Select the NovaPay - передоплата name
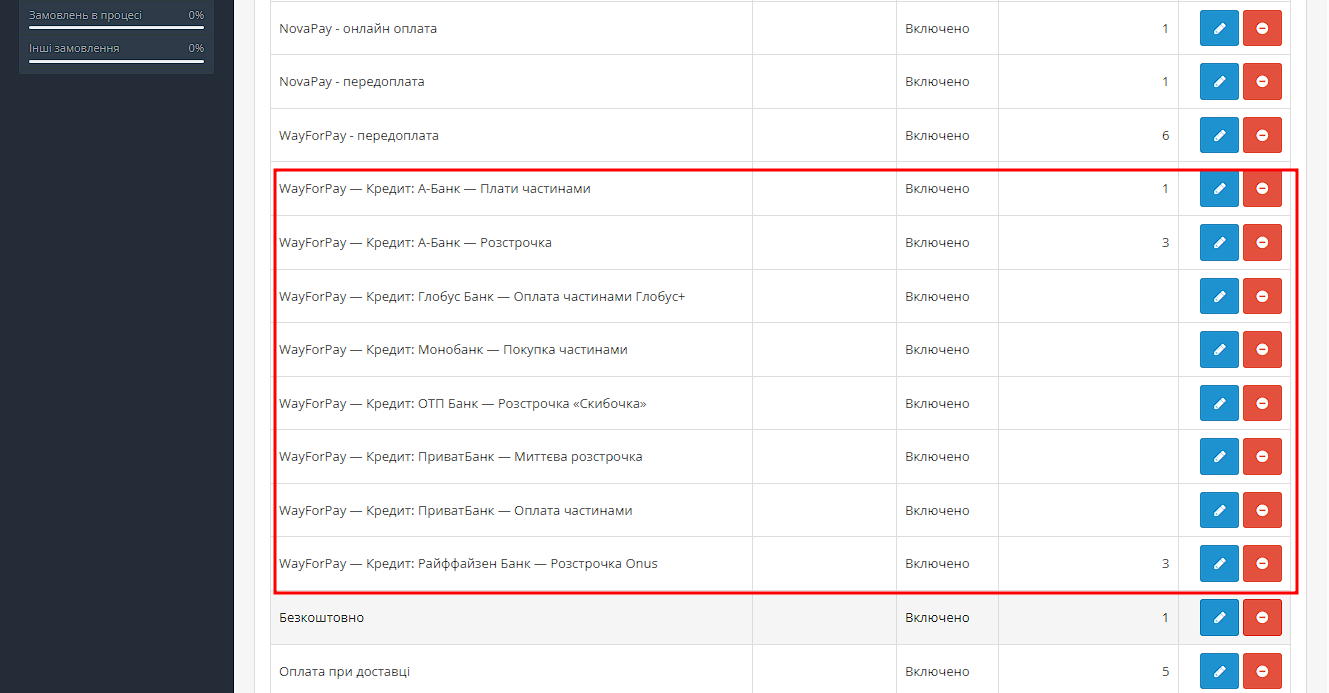 (x=352, y=82)
